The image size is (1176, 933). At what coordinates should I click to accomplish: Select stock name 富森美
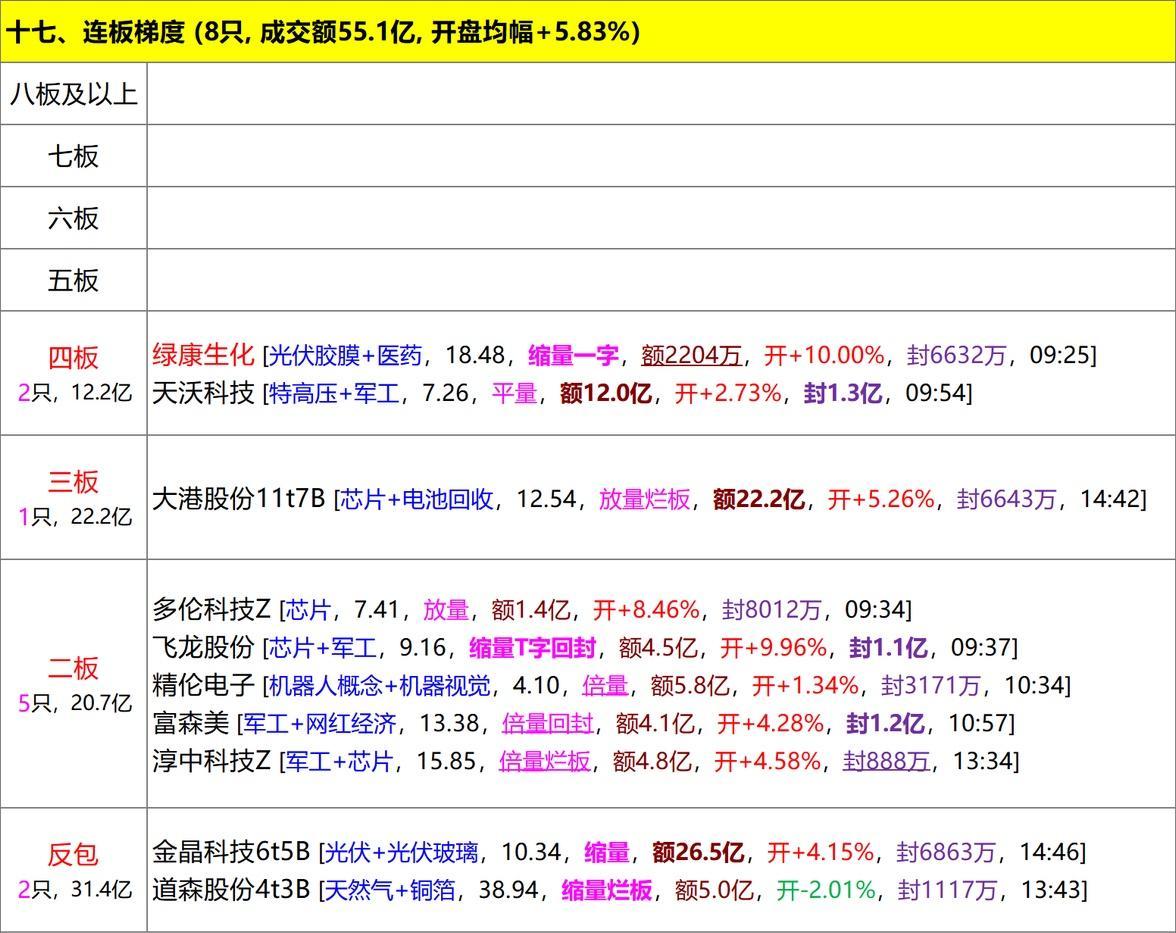pos(190,723)
